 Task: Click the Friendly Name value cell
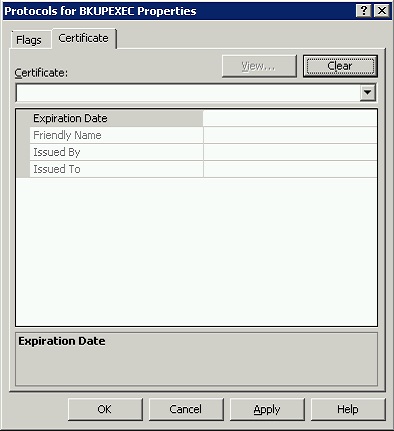click(x=290, y=135)
